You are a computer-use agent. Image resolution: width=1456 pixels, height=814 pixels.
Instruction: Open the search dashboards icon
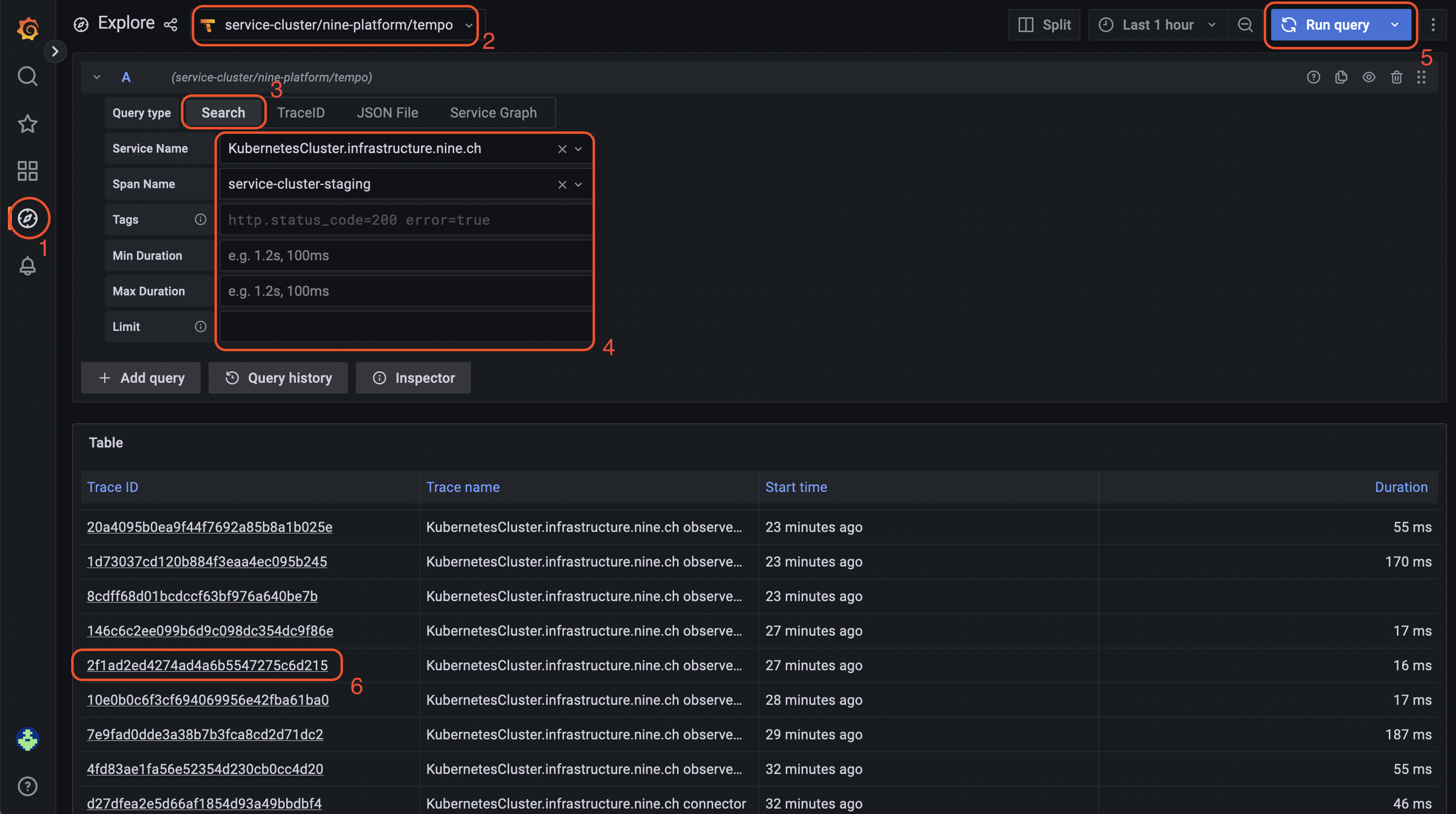(27, 76)
